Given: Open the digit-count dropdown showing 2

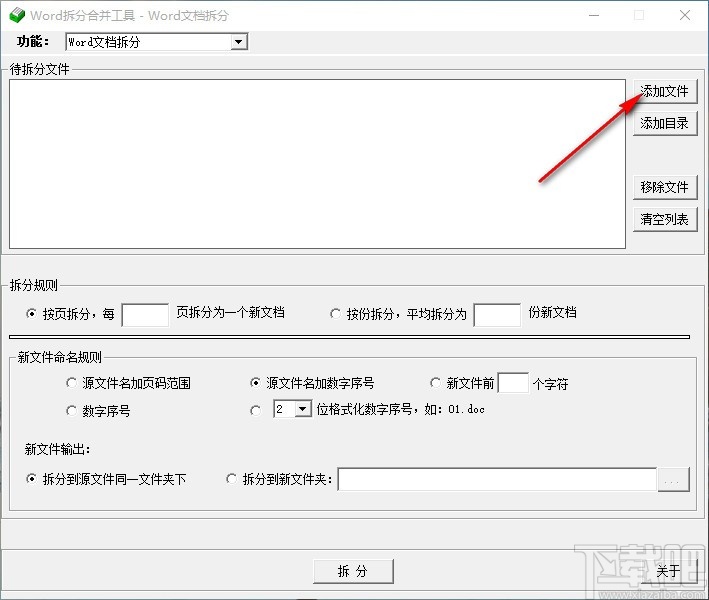Looking at the screenshot, I should 293,409.
